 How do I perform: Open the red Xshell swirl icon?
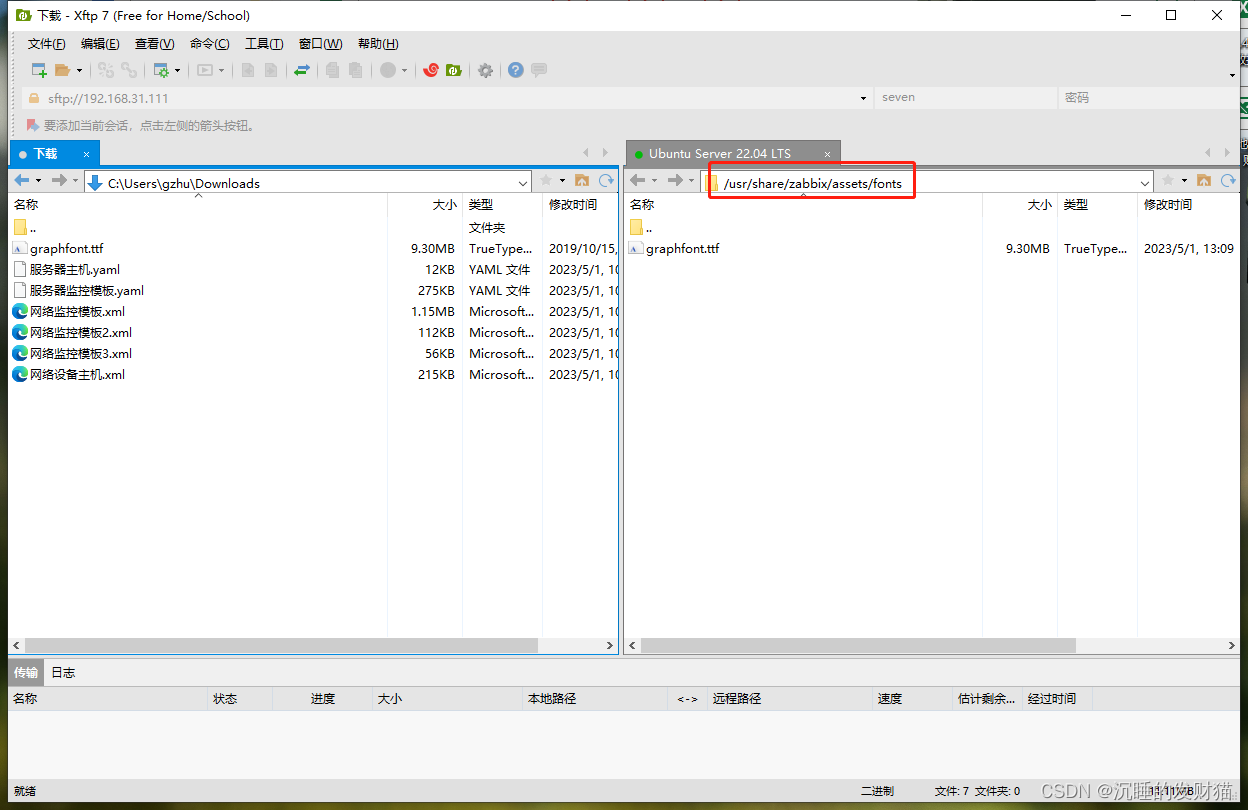(x=431, y=70)
